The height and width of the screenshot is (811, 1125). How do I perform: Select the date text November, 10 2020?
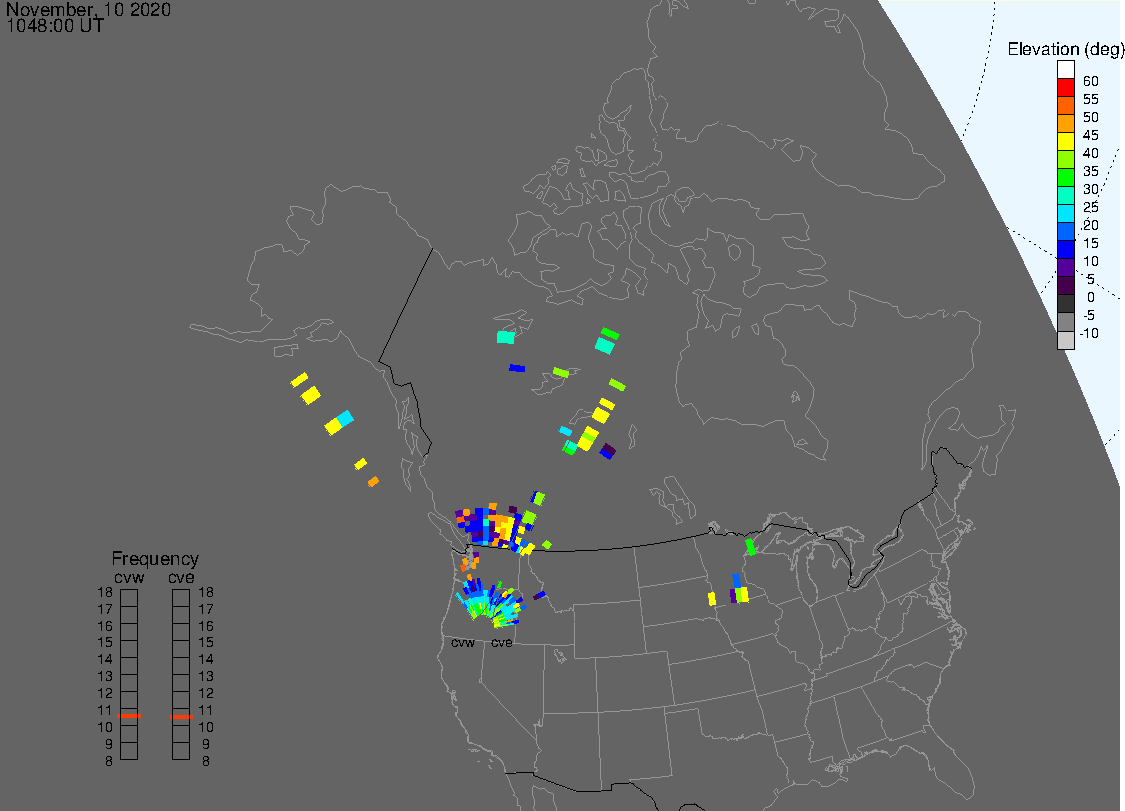88,10
